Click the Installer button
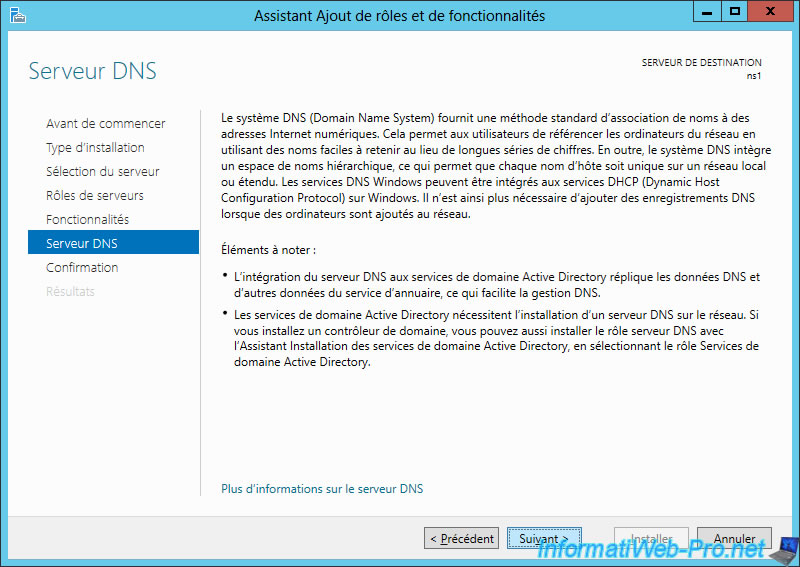The width and height of the screenshot is (800, 567). tap(652, 538)
